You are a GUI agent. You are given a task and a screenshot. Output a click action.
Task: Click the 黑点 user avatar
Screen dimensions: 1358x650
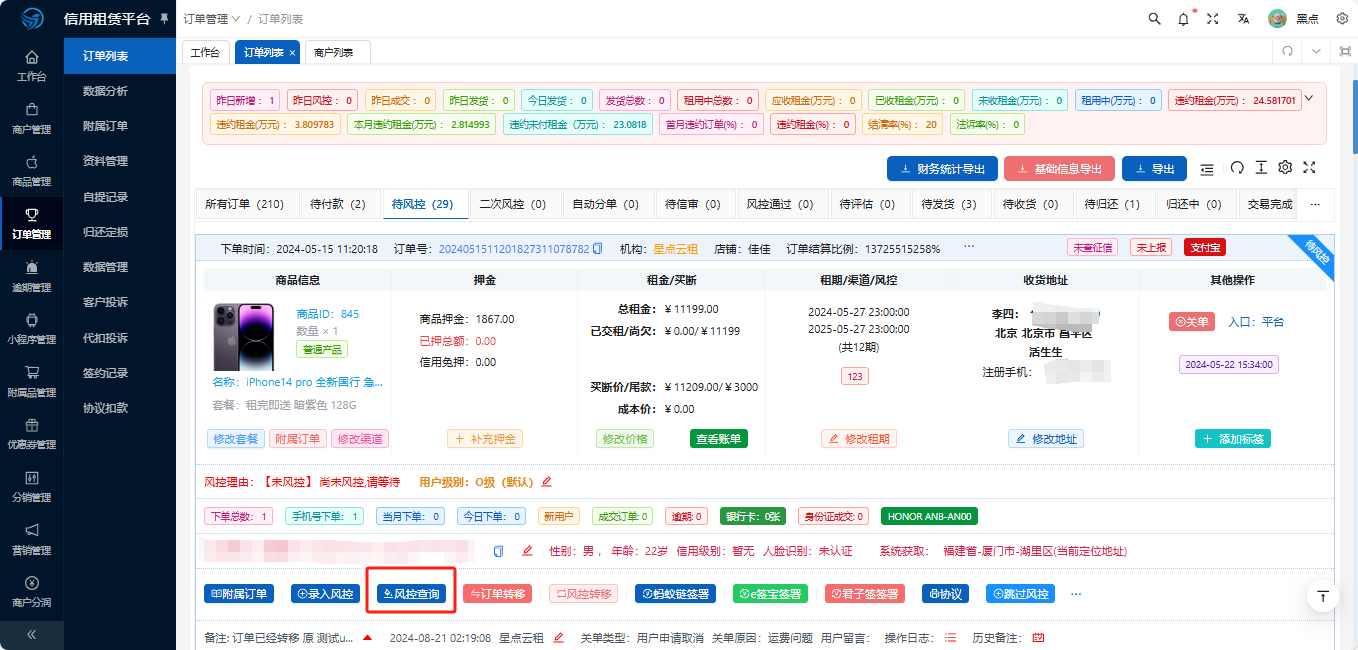click(x=1277, y=19)
